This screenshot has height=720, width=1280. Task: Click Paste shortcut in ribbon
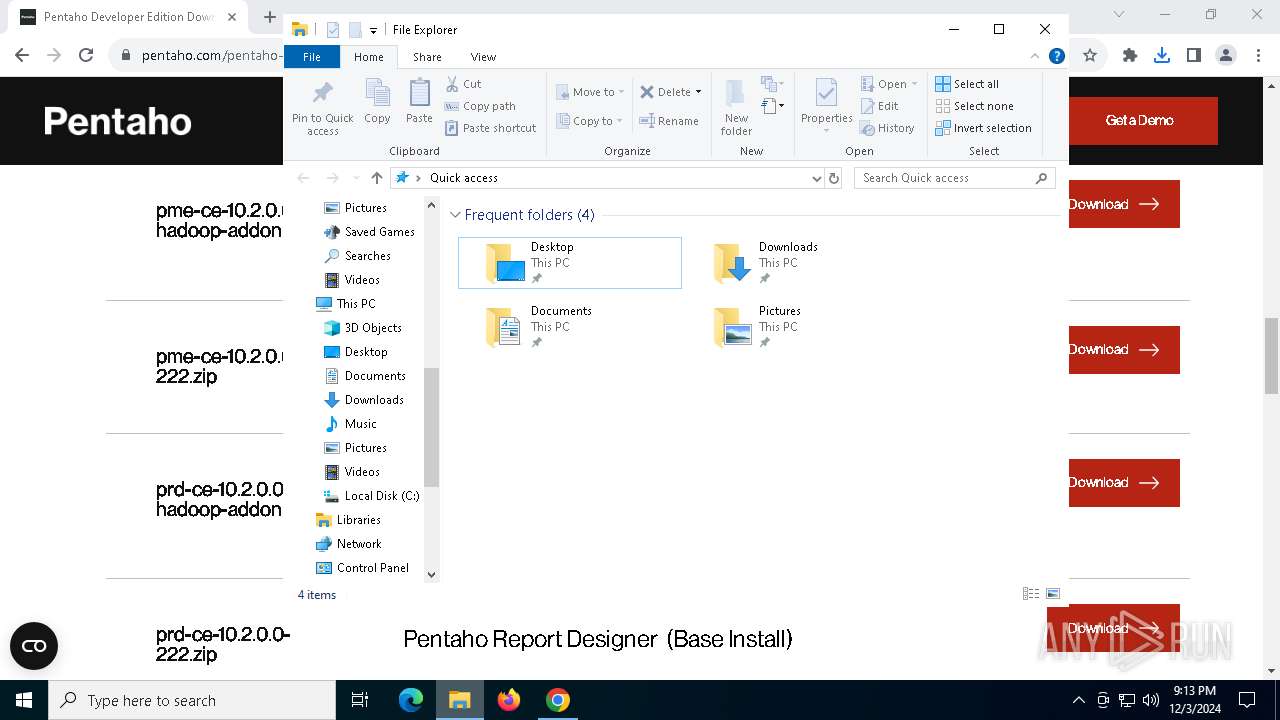pyautogui.click(x=490, y=128)
